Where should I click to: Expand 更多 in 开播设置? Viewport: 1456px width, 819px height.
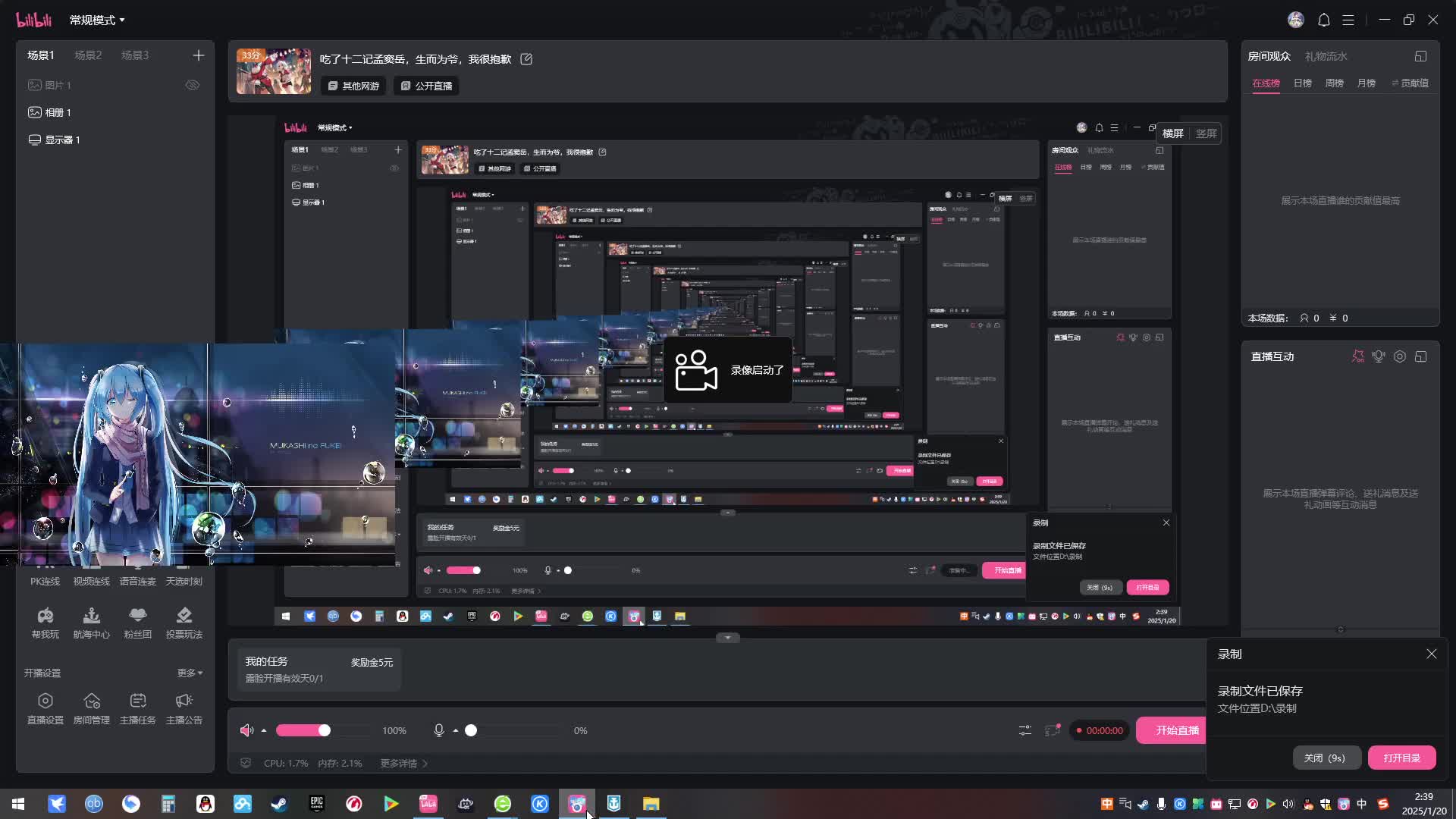click(x=190, y=673)
